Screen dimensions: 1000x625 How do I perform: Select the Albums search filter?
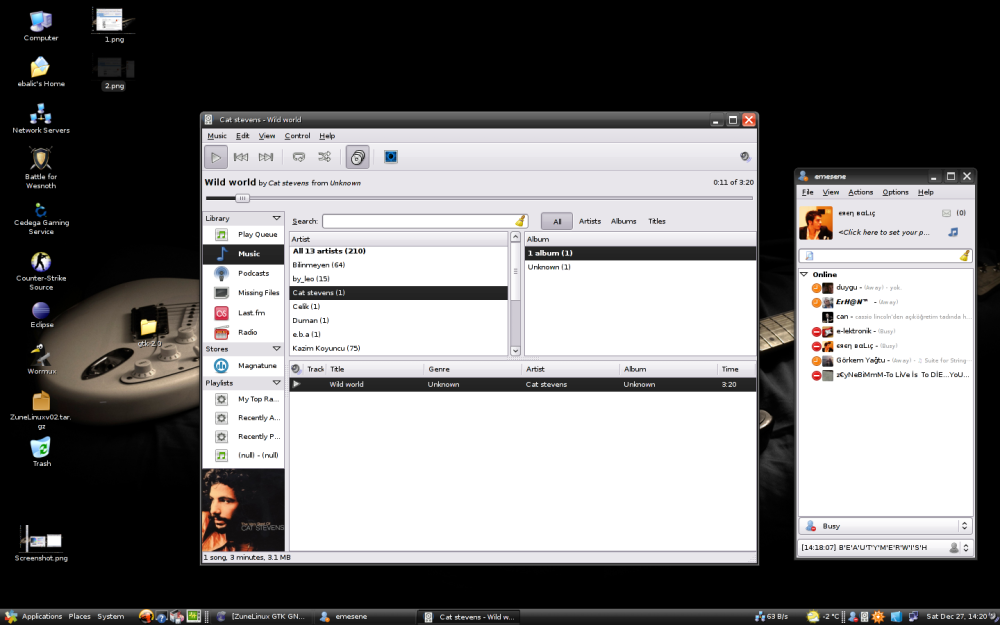click(624, 221)
